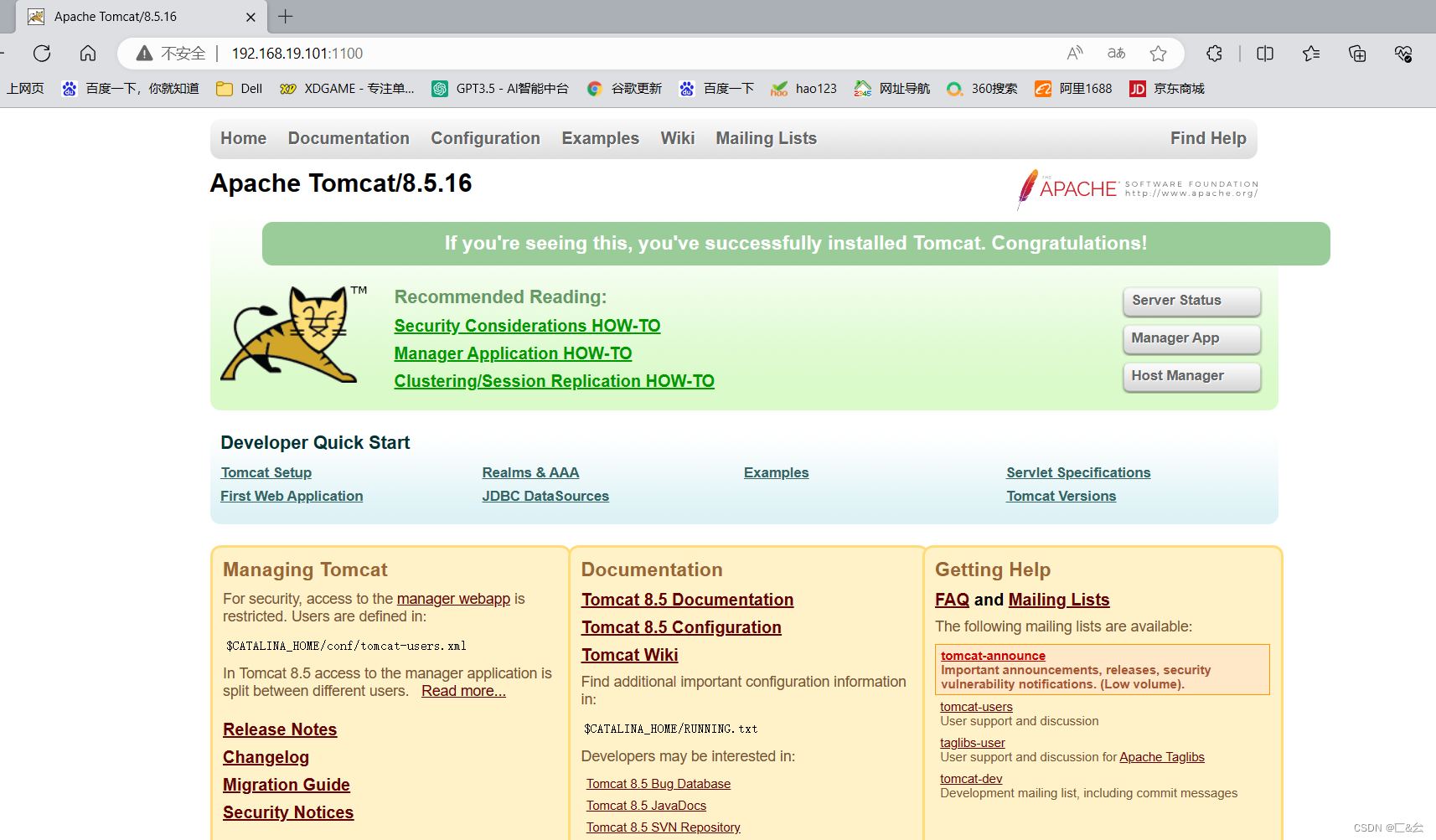Image resolution: width=1436 pixels, height=840 pixels.
Task: Open the Release Notes link
Action: pos(280,729)
